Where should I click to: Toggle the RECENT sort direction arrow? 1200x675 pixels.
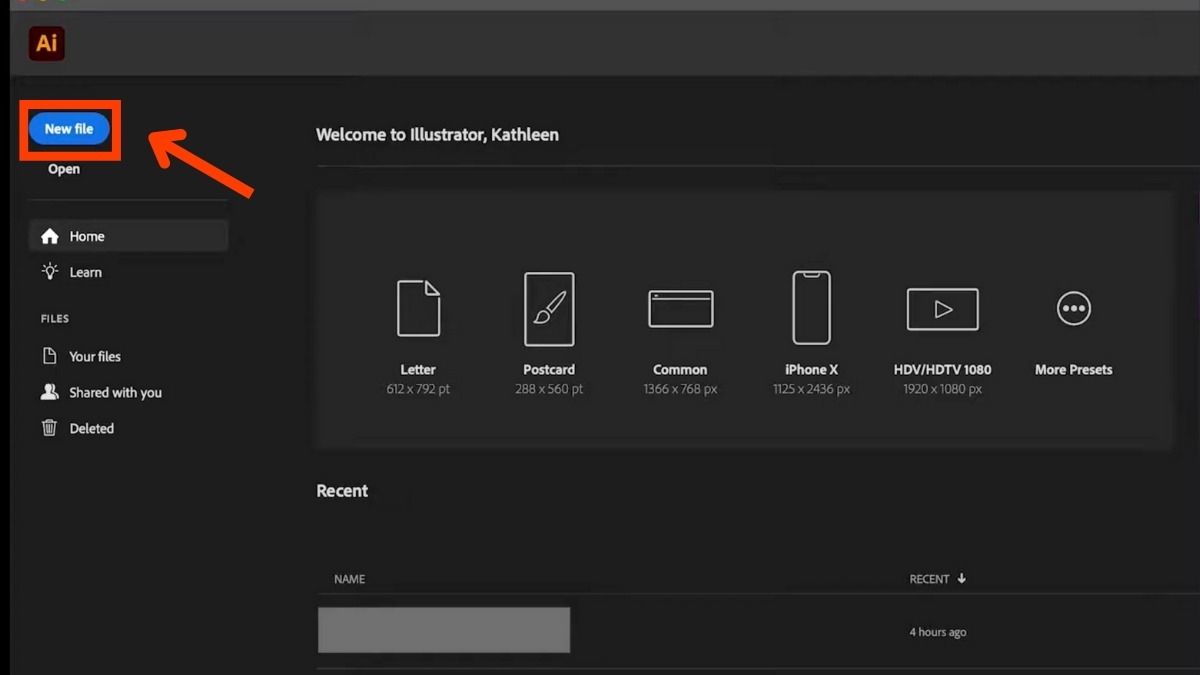point(962,578)
